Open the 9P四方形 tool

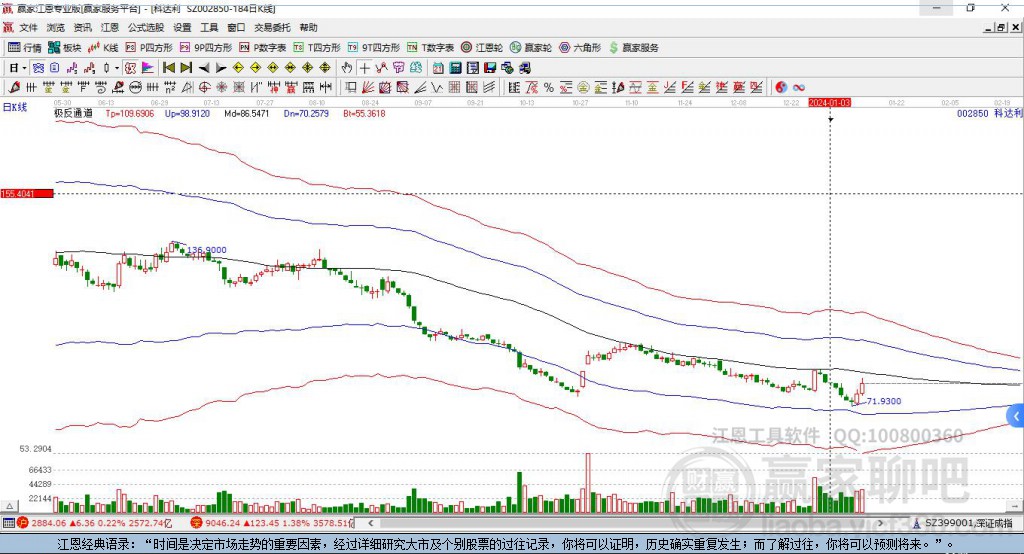(206, 48)
